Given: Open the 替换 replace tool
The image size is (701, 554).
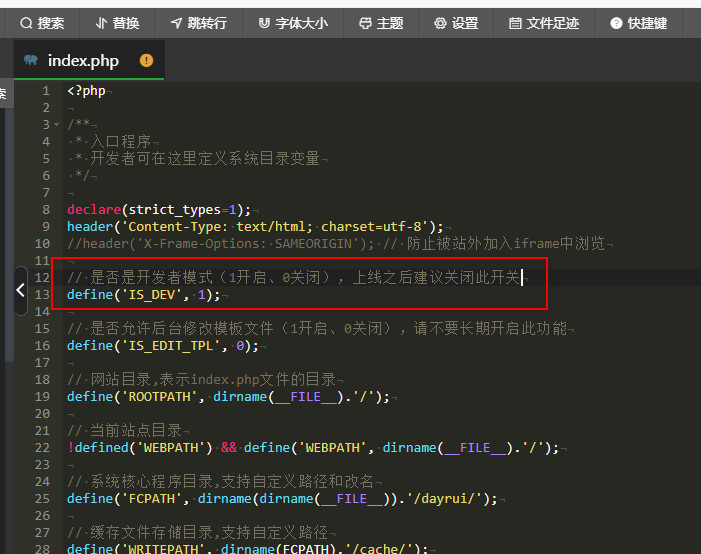Looking at the screenshot, I should (118, 23).
